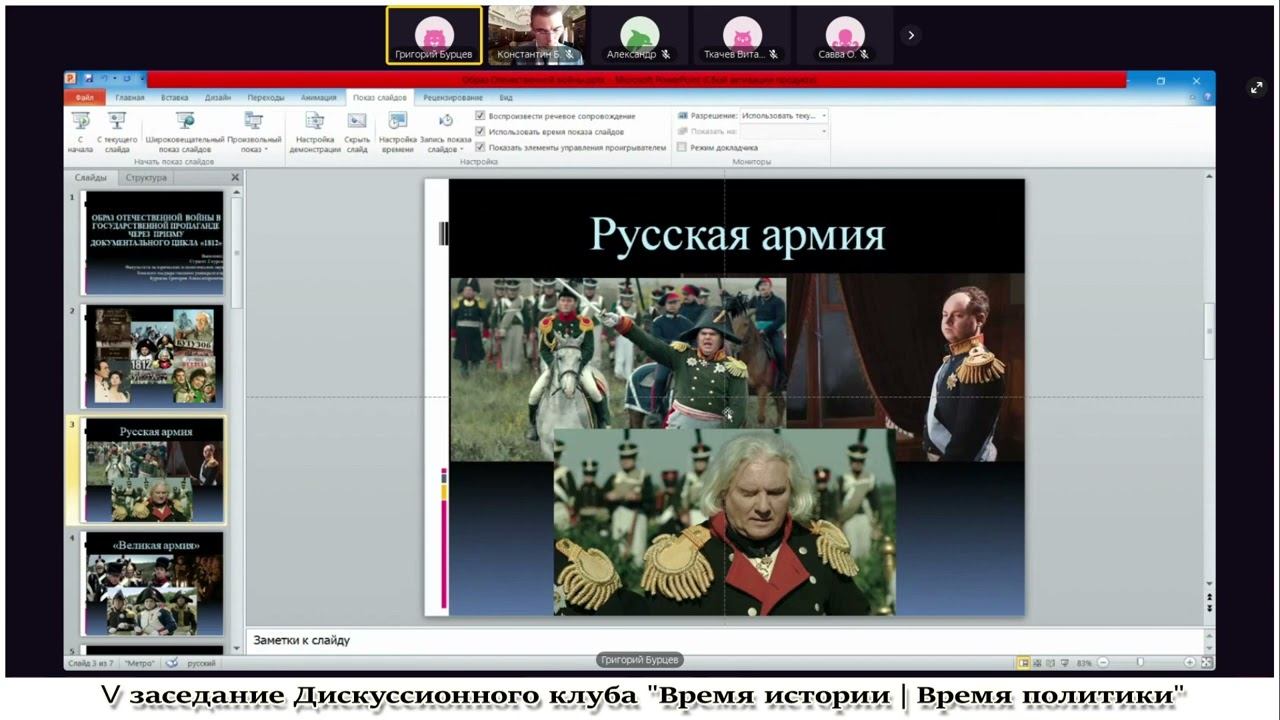Switch to the Анимация ribbon tab
This screenshot has width=1280, height=720.
tap(319, 97)
